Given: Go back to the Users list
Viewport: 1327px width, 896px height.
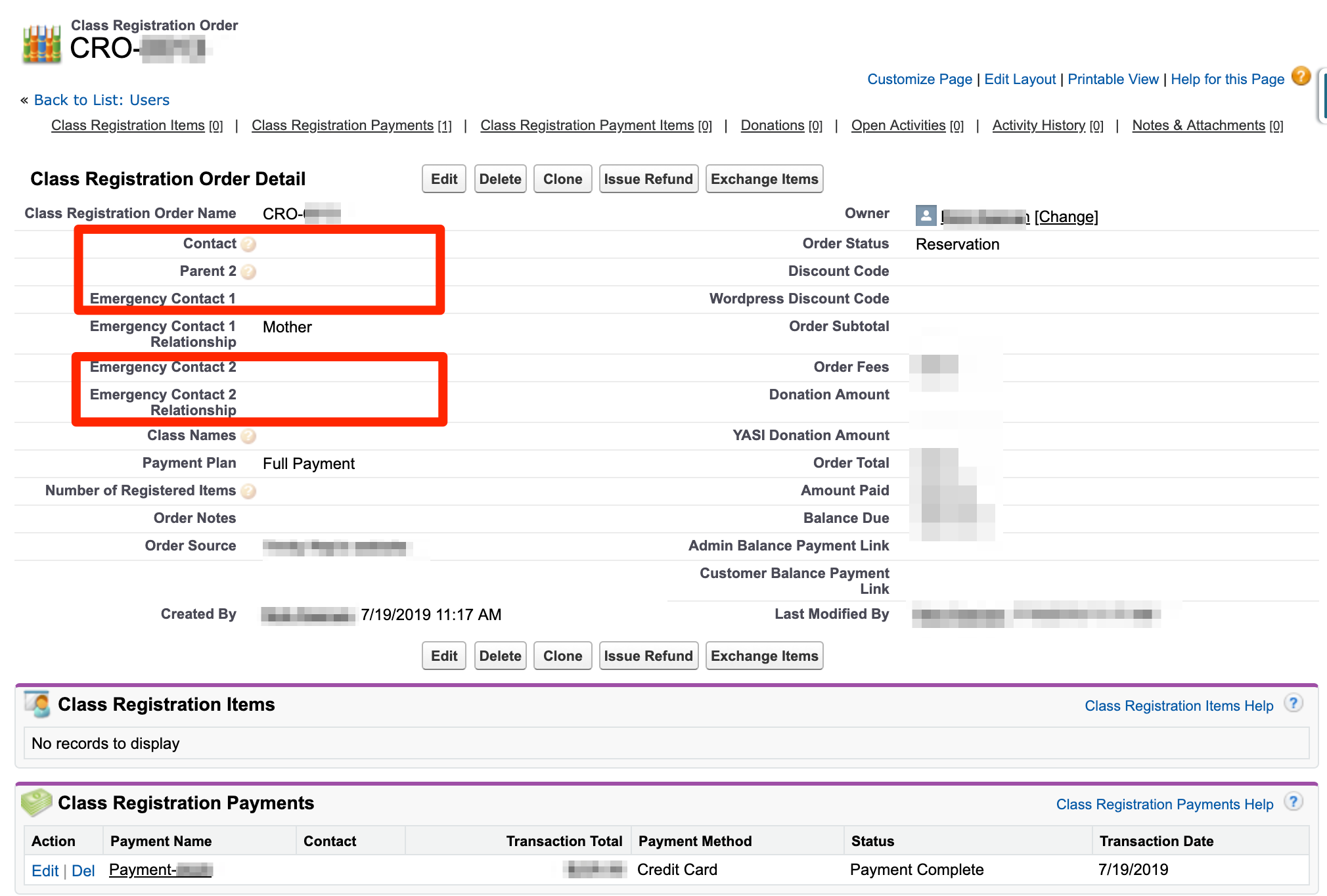Looking at the screenshot, I should pos(102,100).
